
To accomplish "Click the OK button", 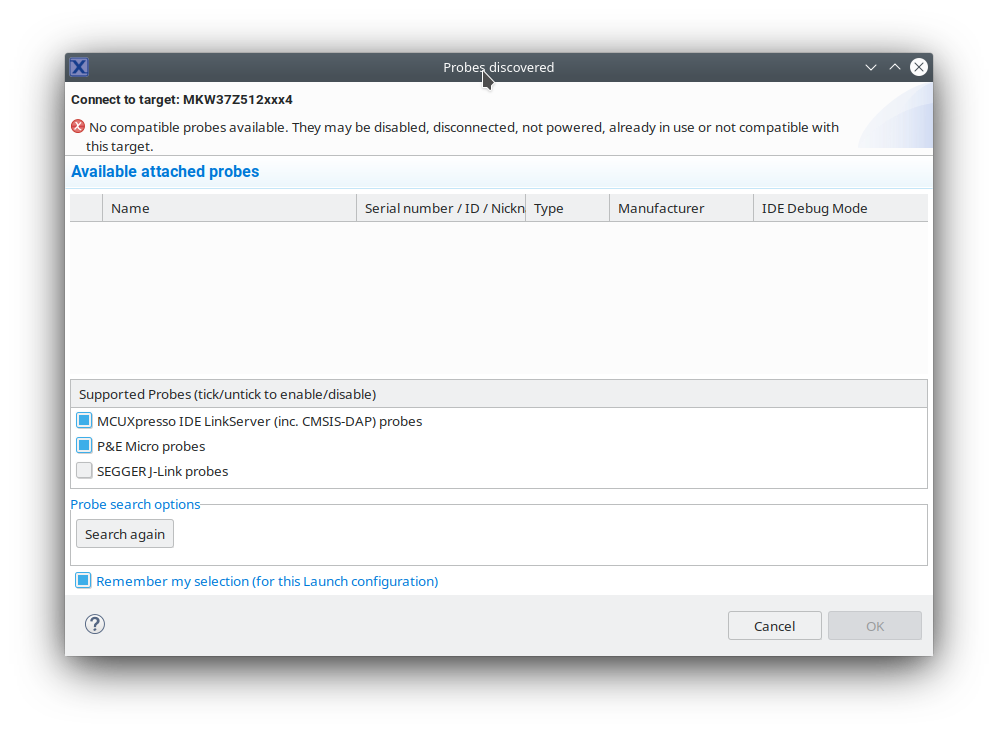I will point(875,626).
